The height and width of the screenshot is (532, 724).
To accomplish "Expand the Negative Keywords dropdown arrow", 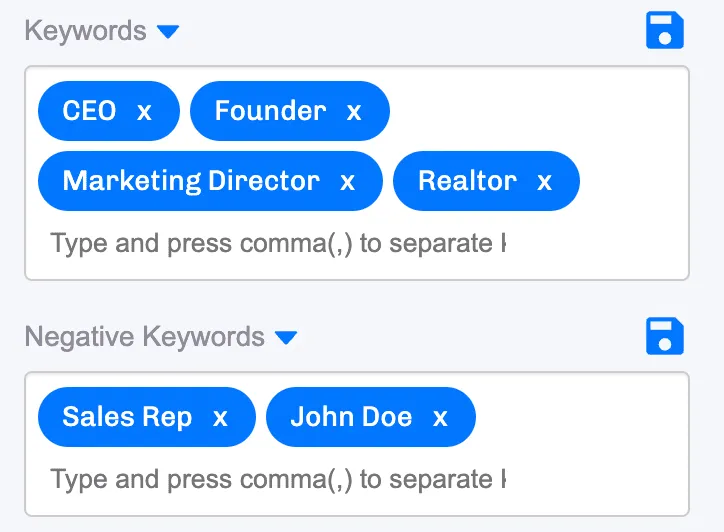I will coord(286,338).
